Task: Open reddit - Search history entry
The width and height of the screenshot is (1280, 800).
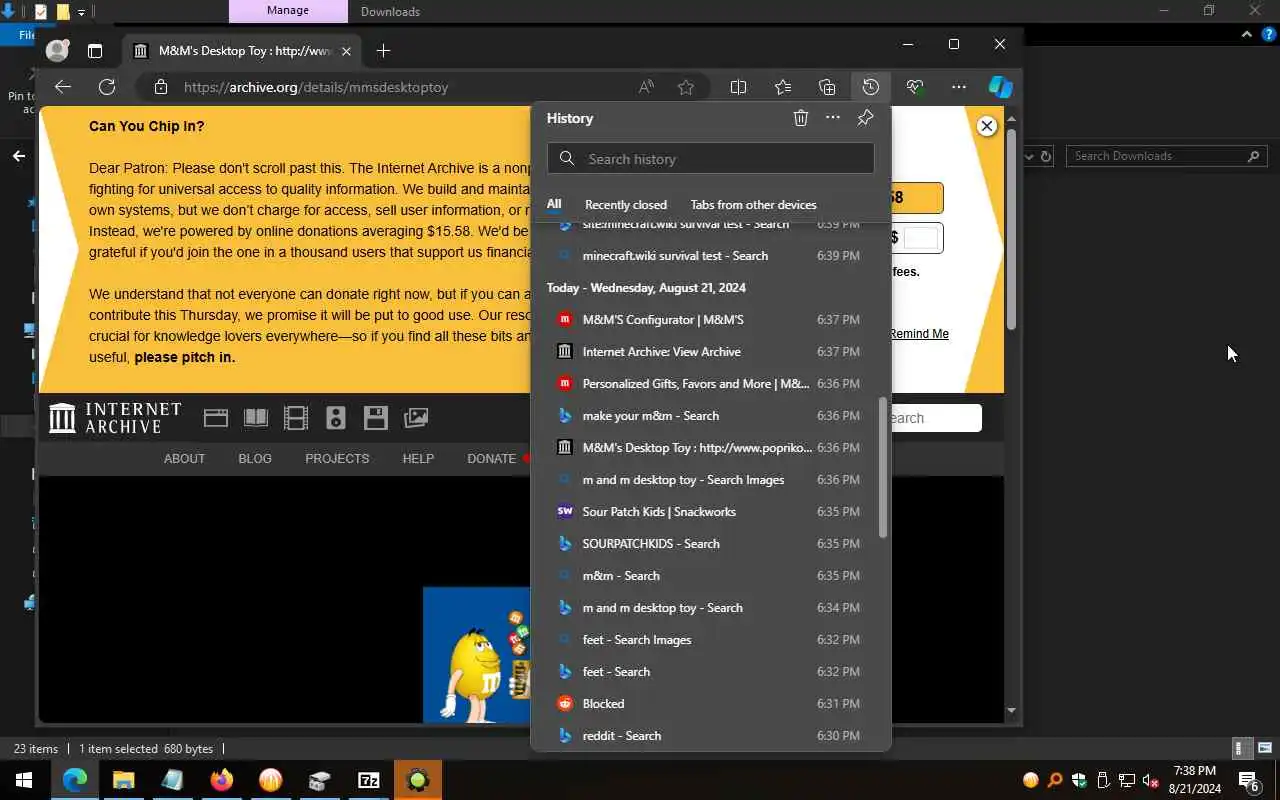Action: 710,736
